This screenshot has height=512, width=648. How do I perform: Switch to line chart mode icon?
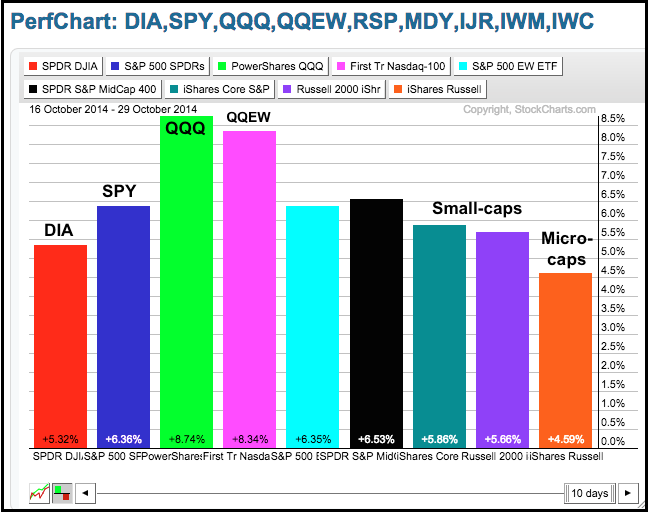click(40, 493)
